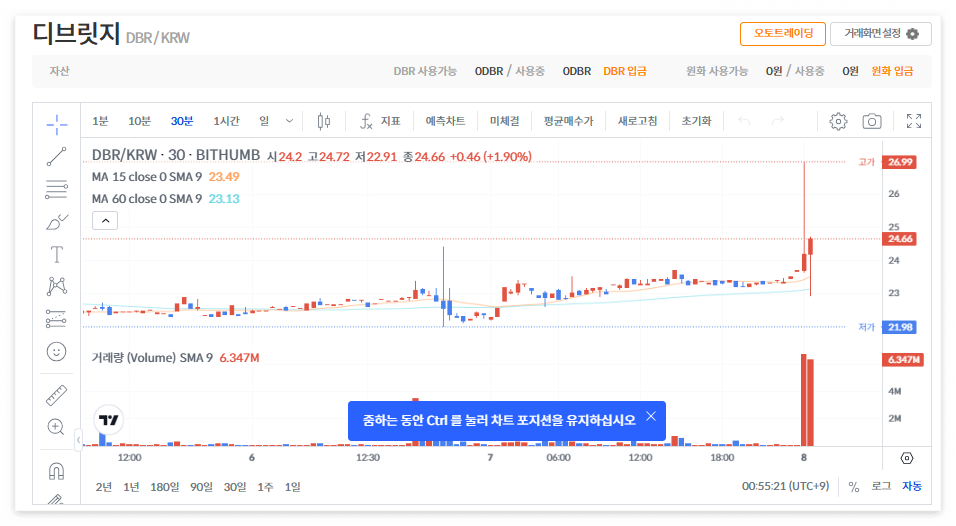Click the DBR 입금 deposit link
The image size is (956, 526).
(625, 71)
